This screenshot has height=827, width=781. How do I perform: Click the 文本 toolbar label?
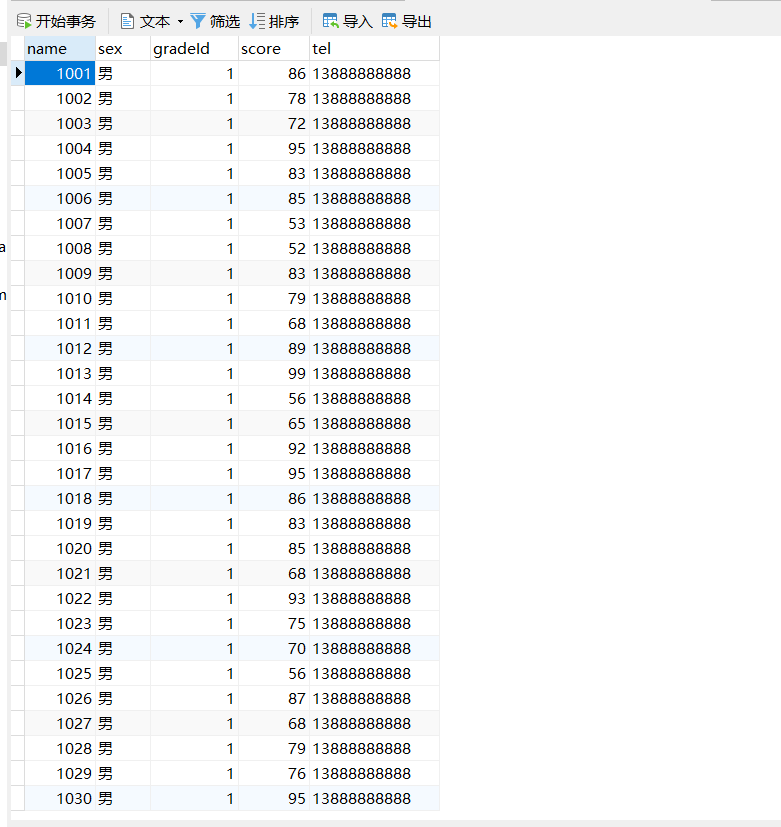pyautogui.click(x=155, y=22)
